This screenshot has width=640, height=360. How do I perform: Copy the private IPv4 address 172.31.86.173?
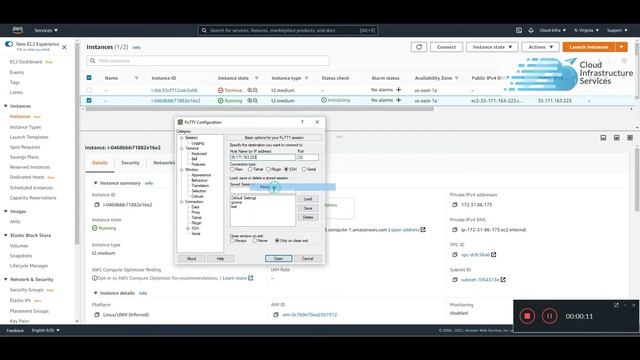pos(455,204)
